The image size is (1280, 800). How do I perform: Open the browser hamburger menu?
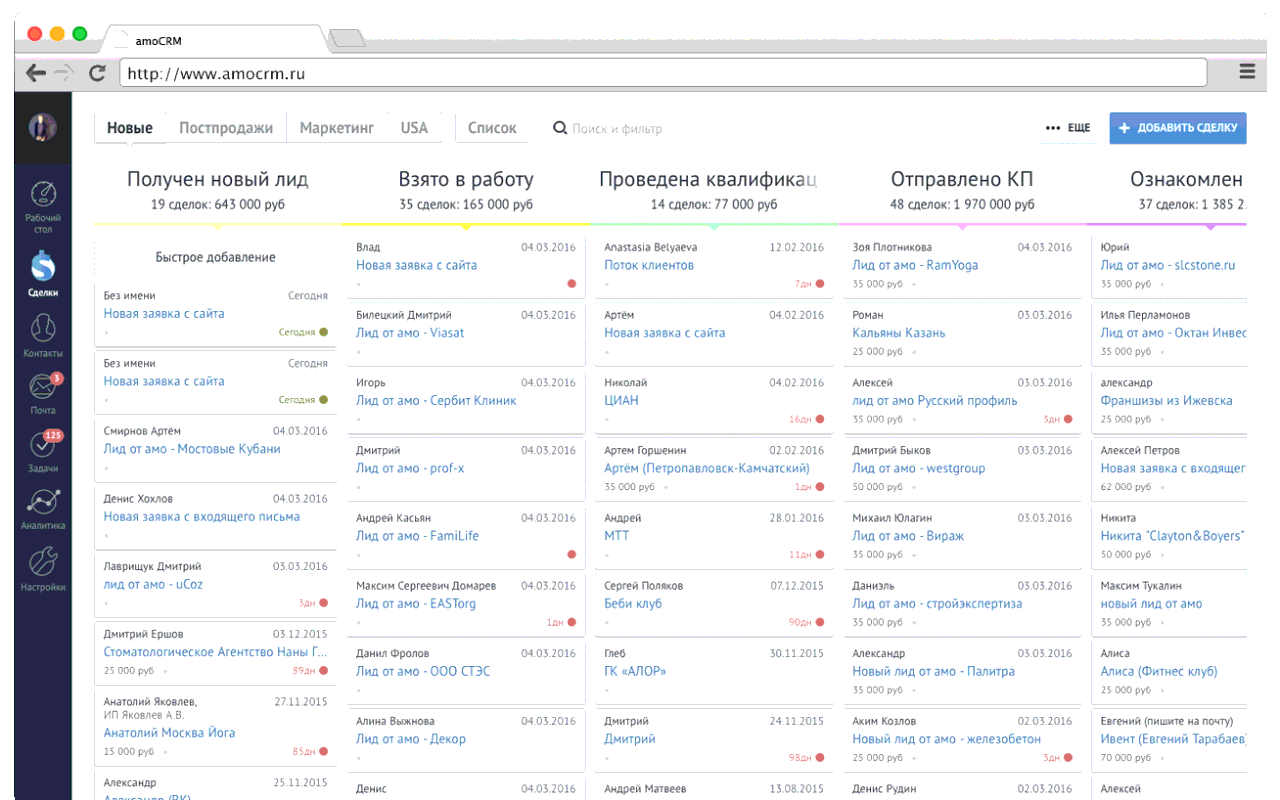(1247, 72)
